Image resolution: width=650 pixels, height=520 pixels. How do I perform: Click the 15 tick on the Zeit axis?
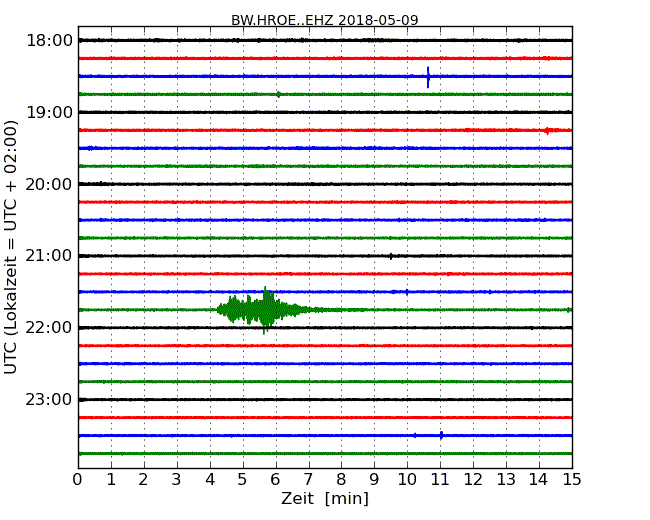572,480
